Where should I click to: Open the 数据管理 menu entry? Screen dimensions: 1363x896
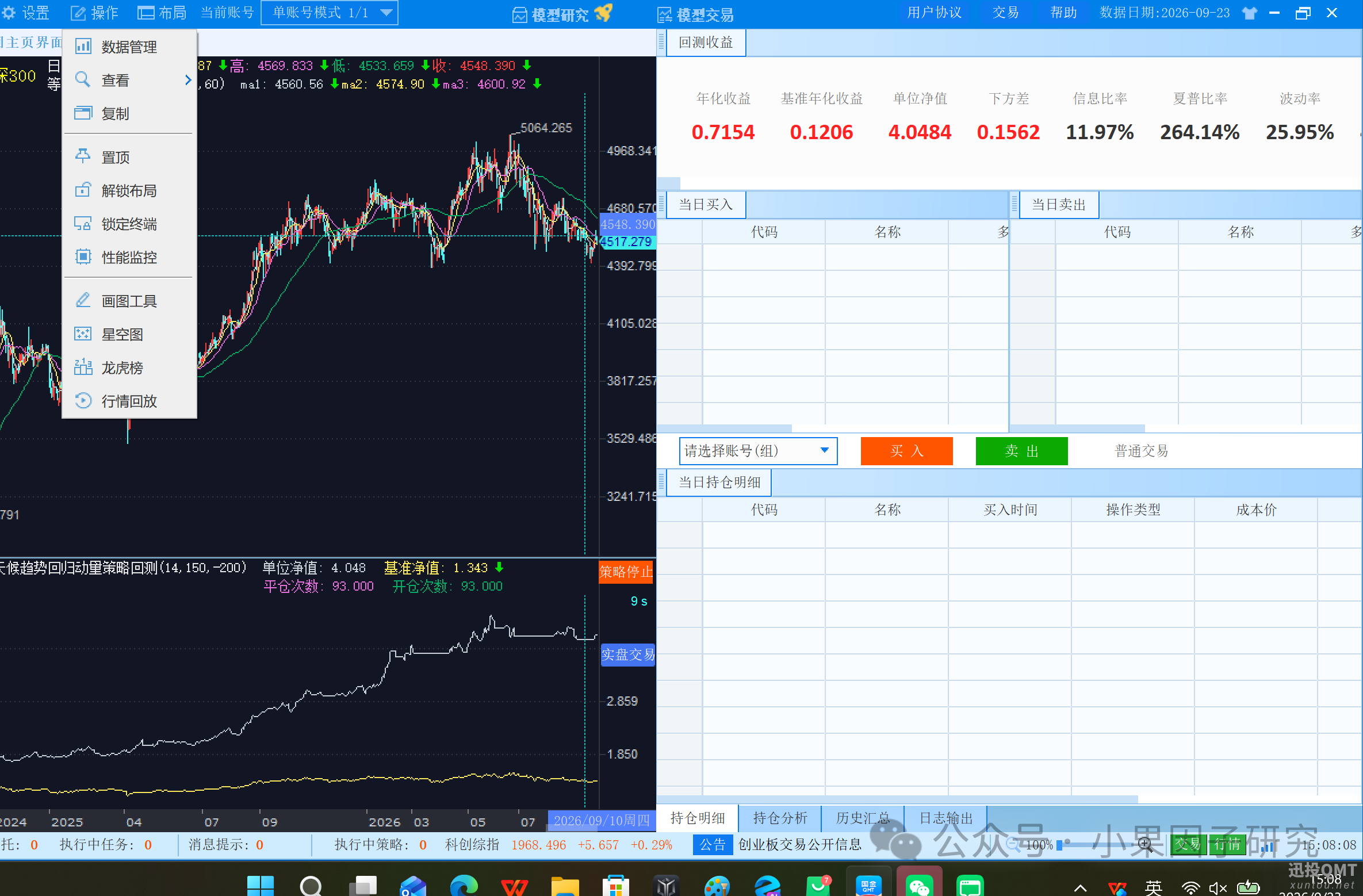[x=129, y=47]
